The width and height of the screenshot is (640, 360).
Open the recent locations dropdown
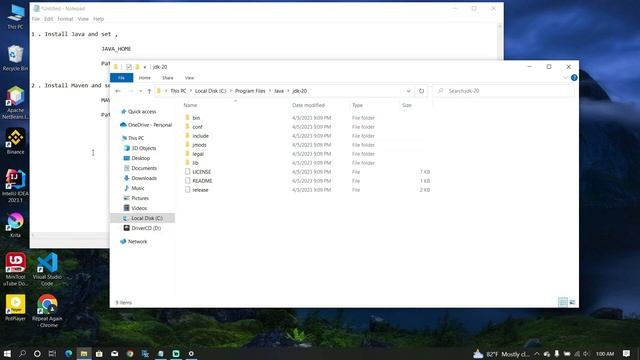coord(140,91)
